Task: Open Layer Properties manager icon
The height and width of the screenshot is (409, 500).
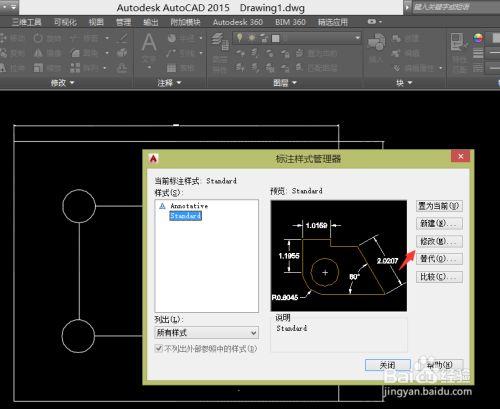Action: pyautogui.click(x=220, y=41)
